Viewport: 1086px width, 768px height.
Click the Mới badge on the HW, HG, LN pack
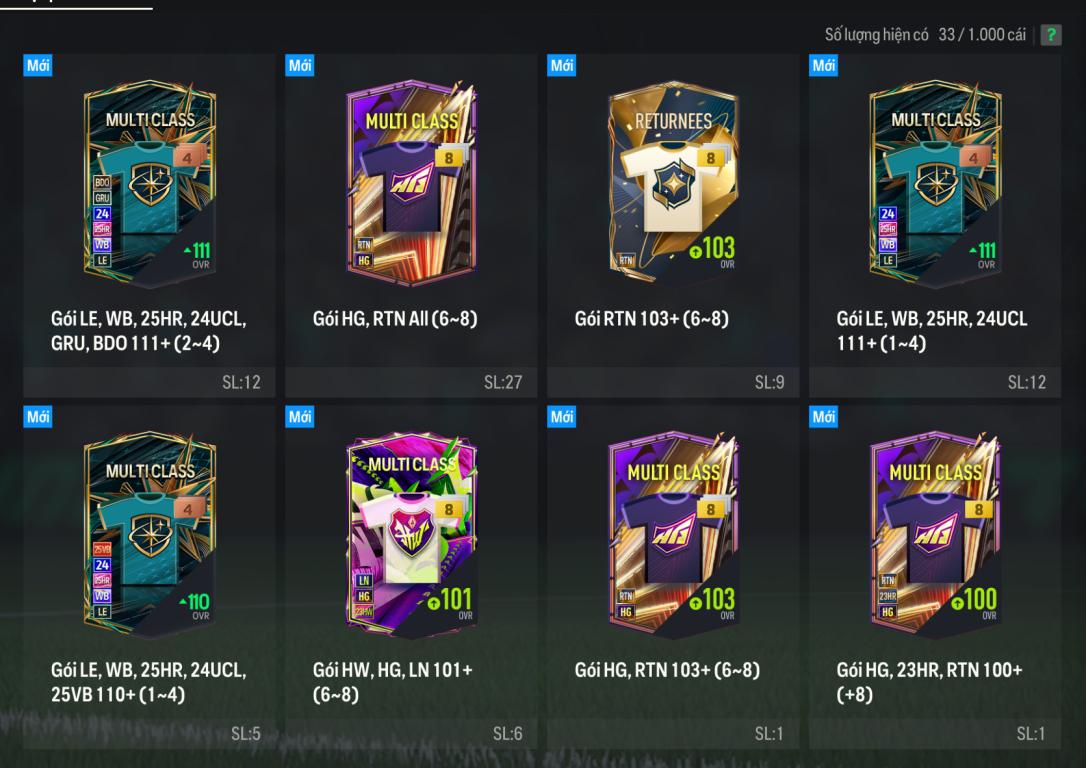tap(300, 416)
